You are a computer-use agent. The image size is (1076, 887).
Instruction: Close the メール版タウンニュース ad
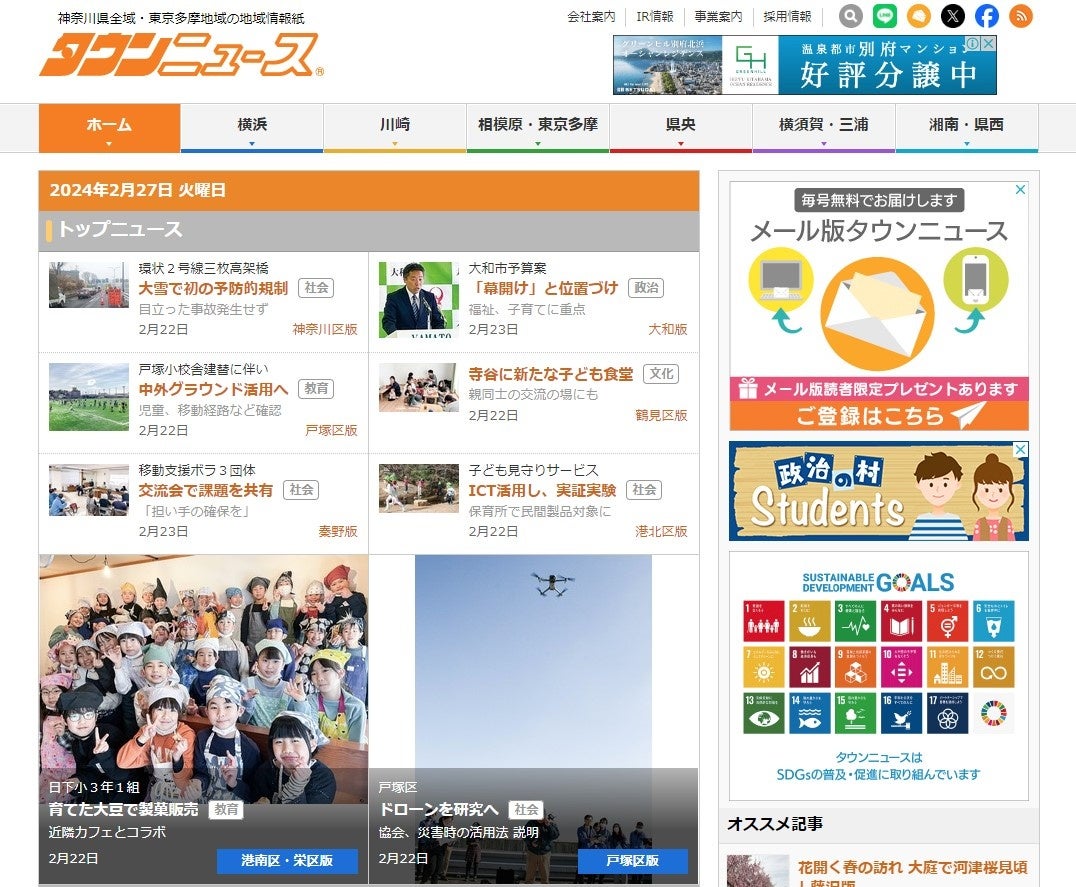click(1020, 189)
